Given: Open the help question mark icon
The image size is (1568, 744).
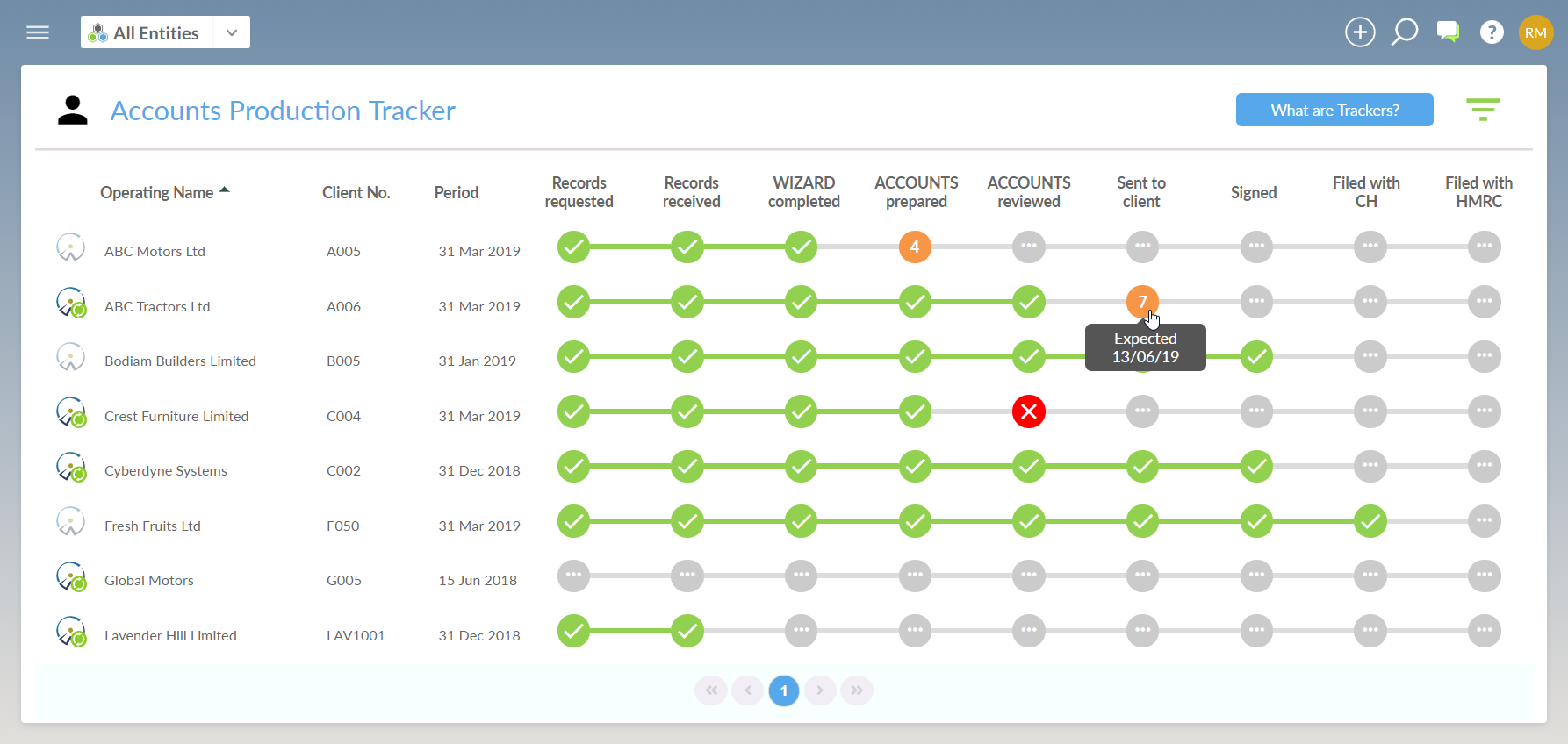Looking at the screenshot, I should (1492, 32).
